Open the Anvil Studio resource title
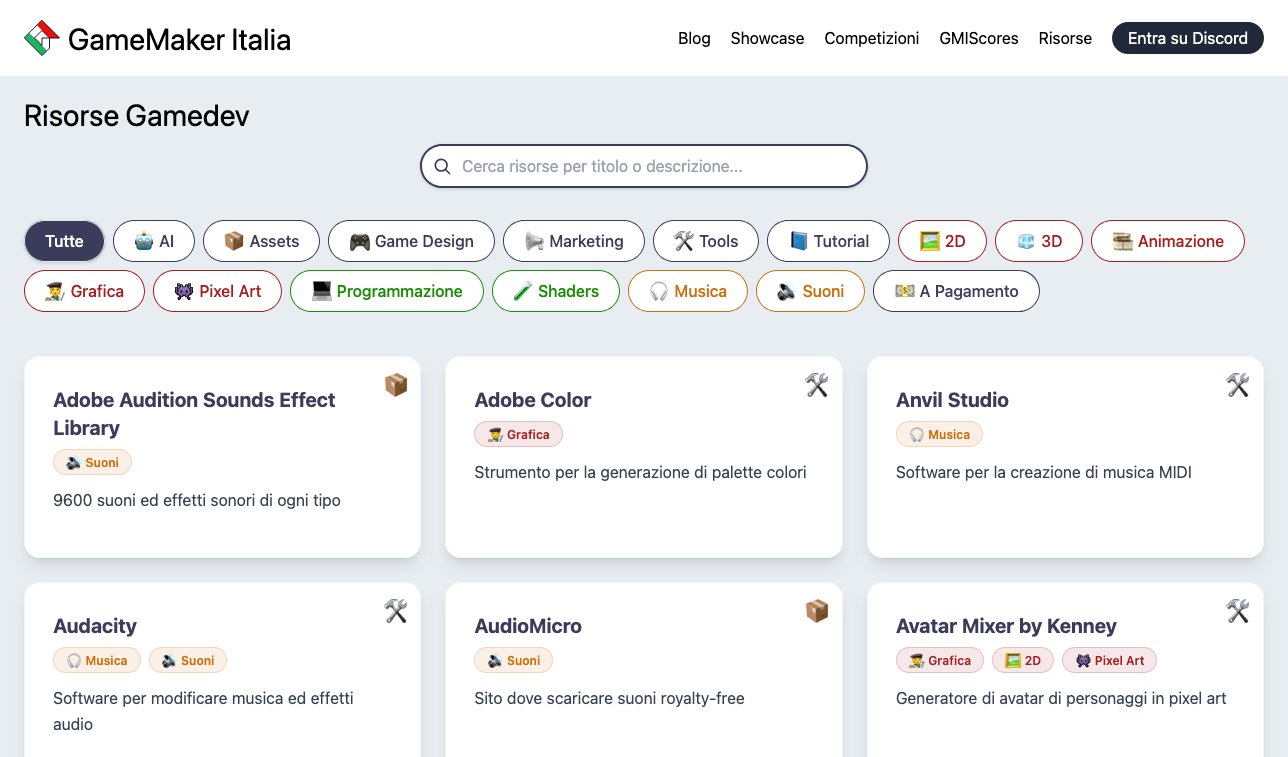1288x757 pixels. (951, 400)
